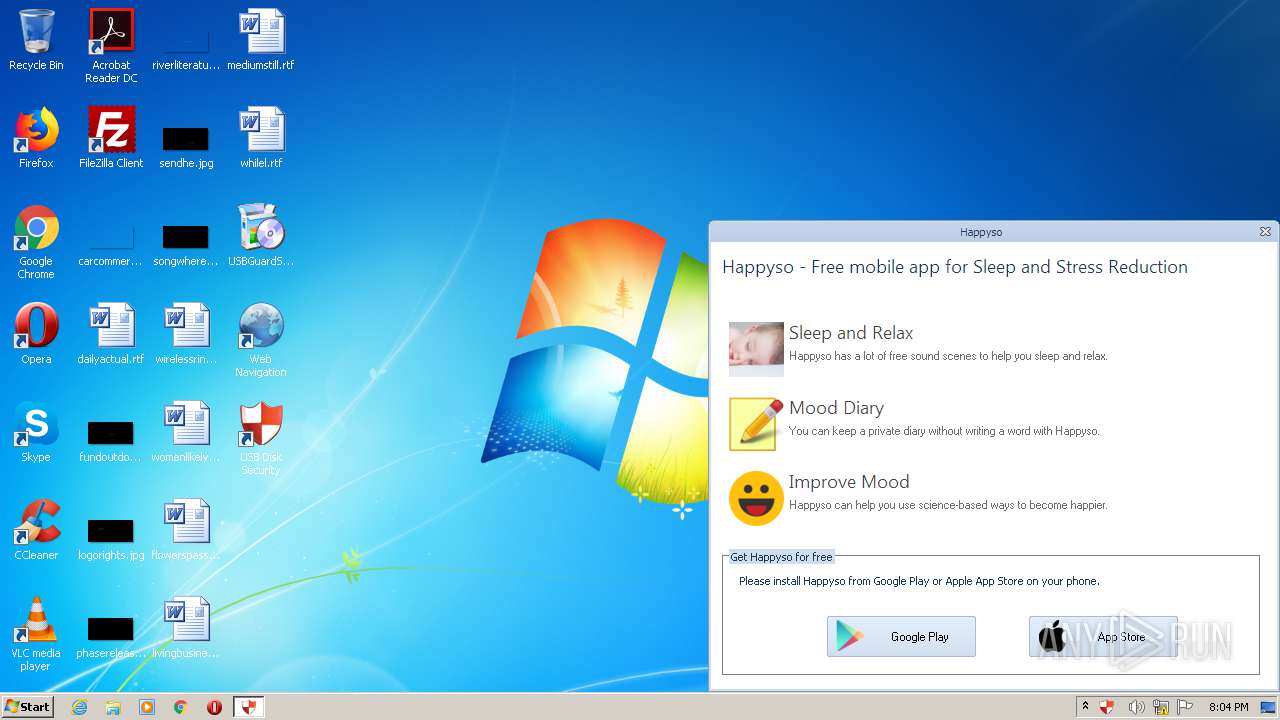
Task: Open FileZilla Client shortcut
Action: (111, 138)
